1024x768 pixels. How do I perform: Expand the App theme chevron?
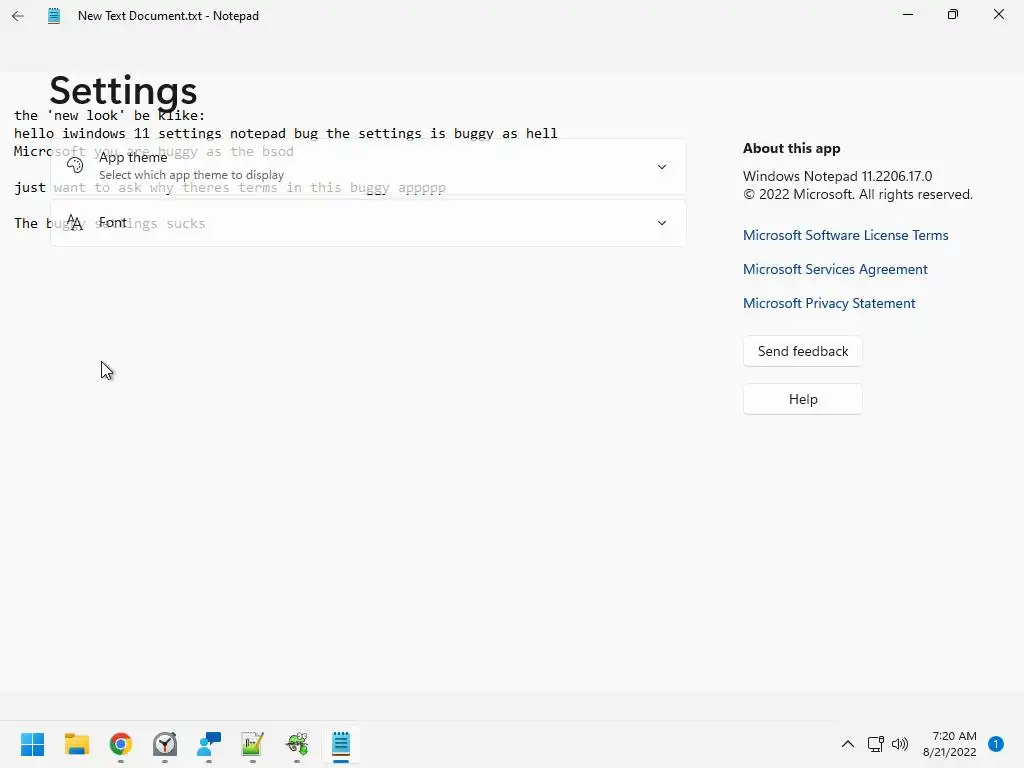point(662,167)
